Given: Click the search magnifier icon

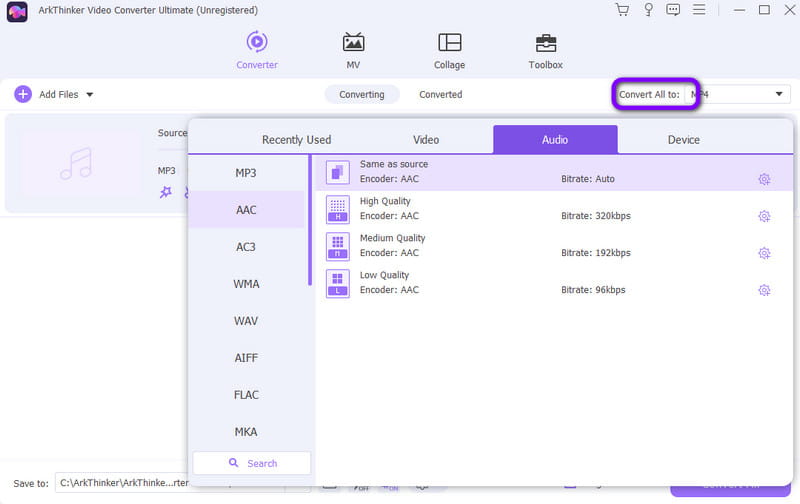Looking at the screenshot, I should (x=234, y=463).
